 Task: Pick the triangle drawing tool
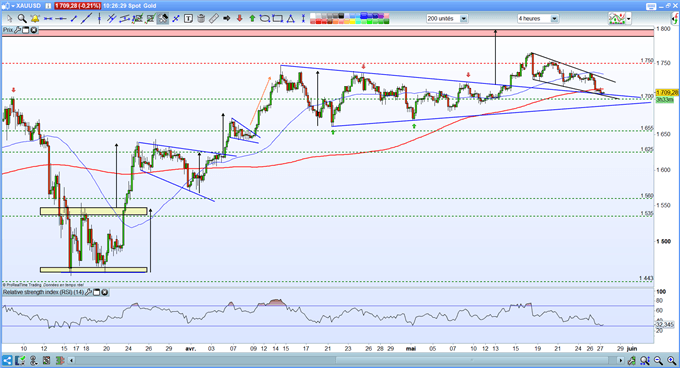point(291,19)
